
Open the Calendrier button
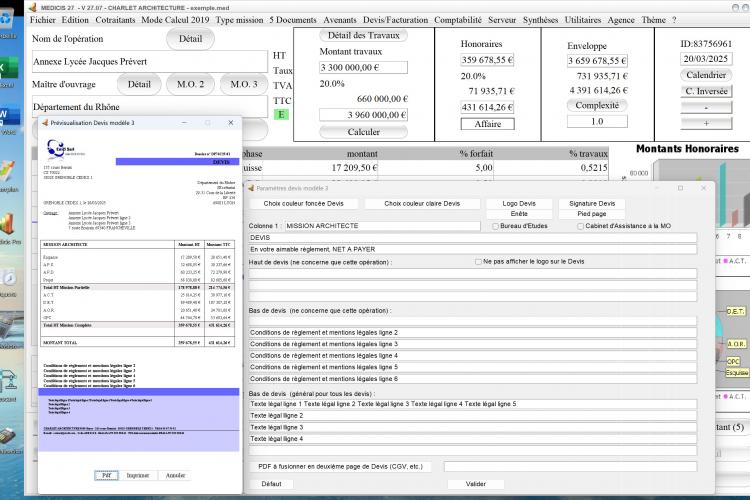point(706,75)
